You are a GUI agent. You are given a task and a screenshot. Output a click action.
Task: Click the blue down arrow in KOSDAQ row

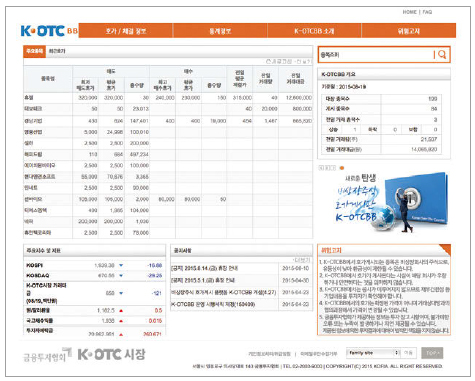[121, 275]
